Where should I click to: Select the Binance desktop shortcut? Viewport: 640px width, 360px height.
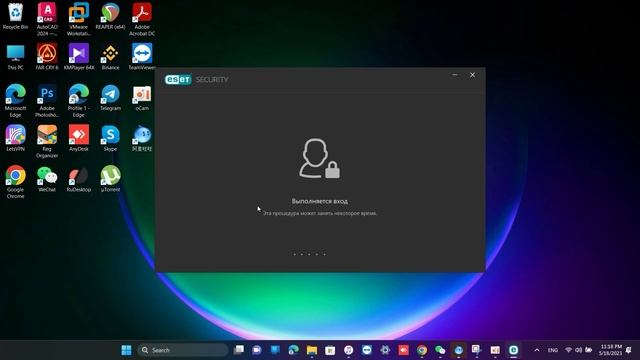(110, 57)
